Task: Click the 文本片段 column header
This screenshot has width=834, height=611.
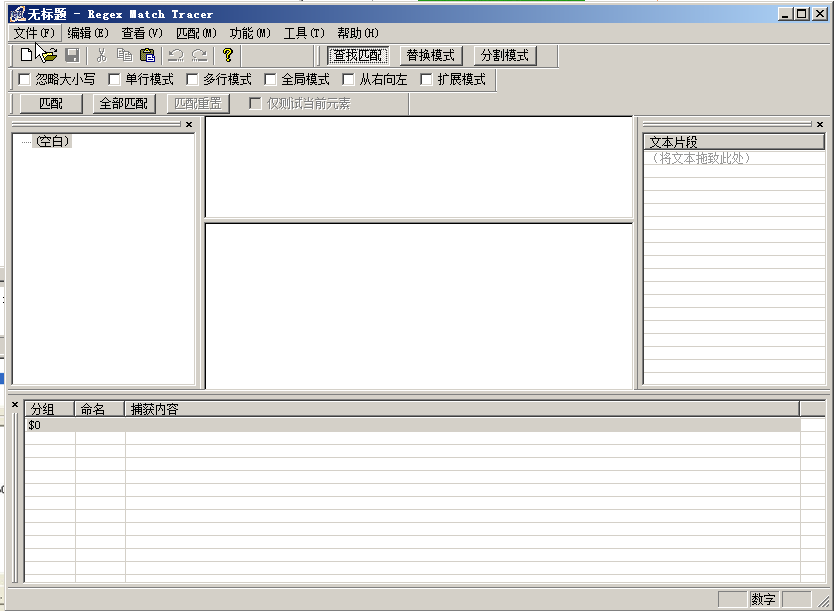Action: [x=734, y=142]
